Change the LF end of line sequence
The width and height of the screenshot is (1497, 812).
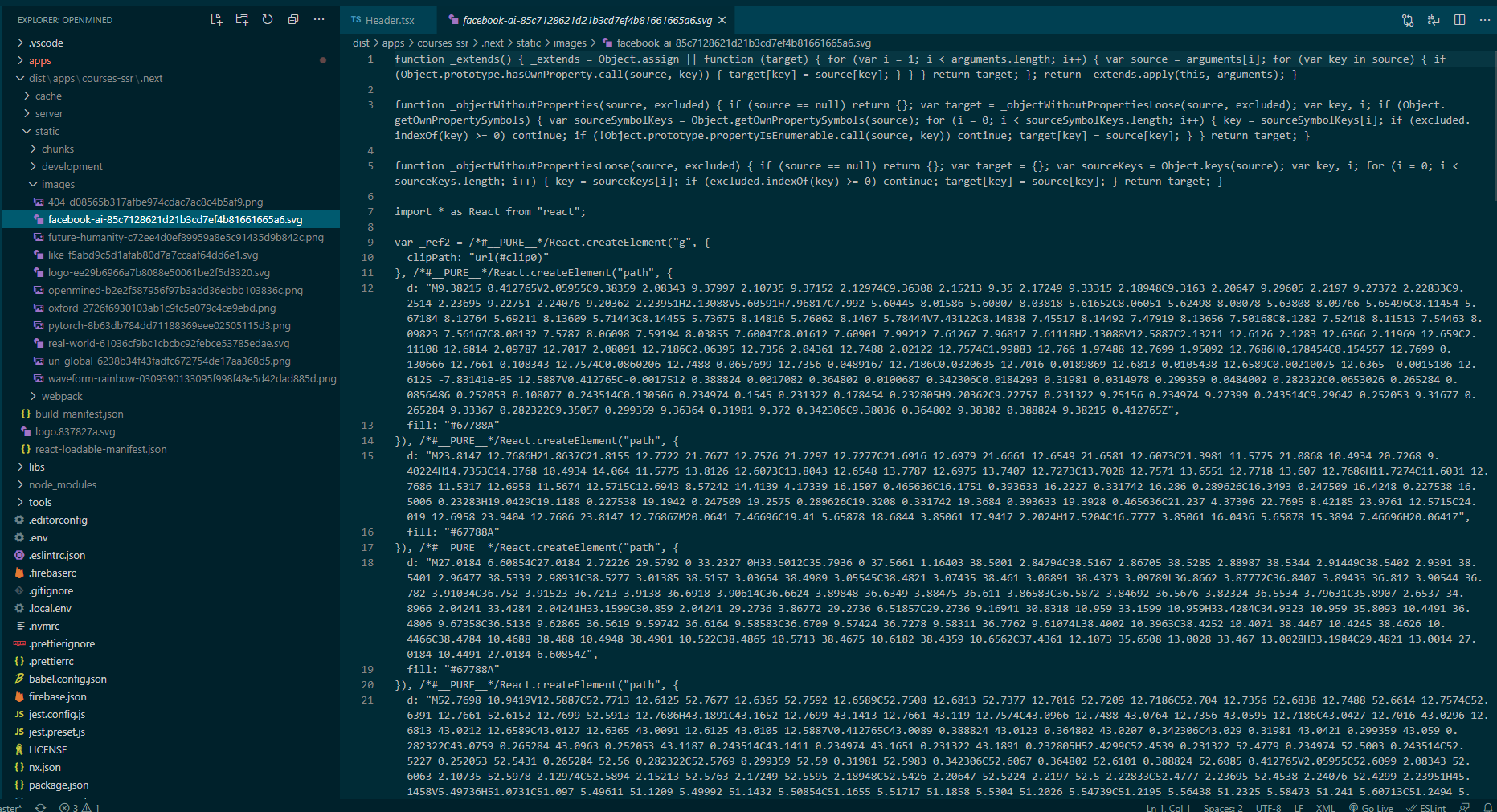click(x=1299, y=808)
